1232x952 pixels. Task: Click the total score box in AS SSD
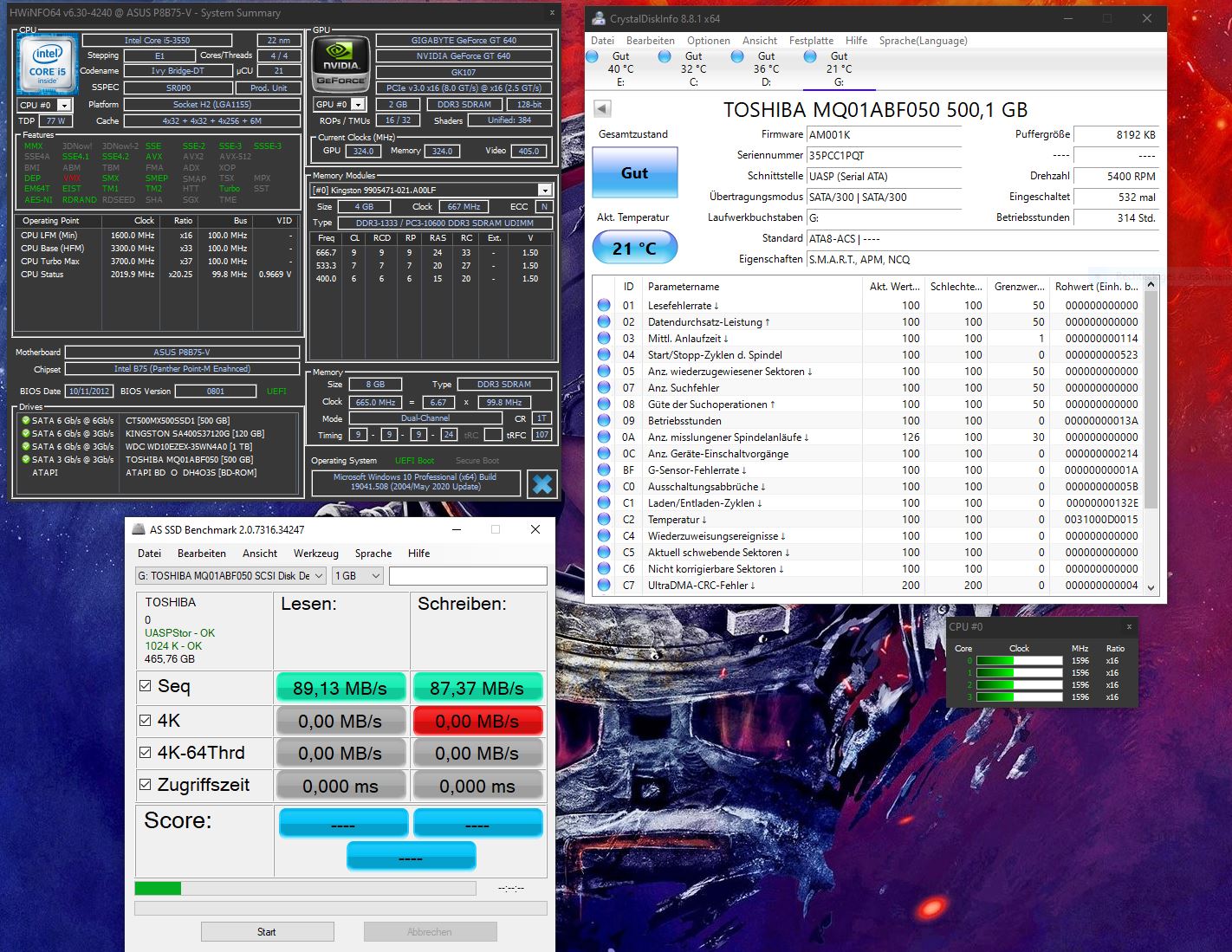411,857
